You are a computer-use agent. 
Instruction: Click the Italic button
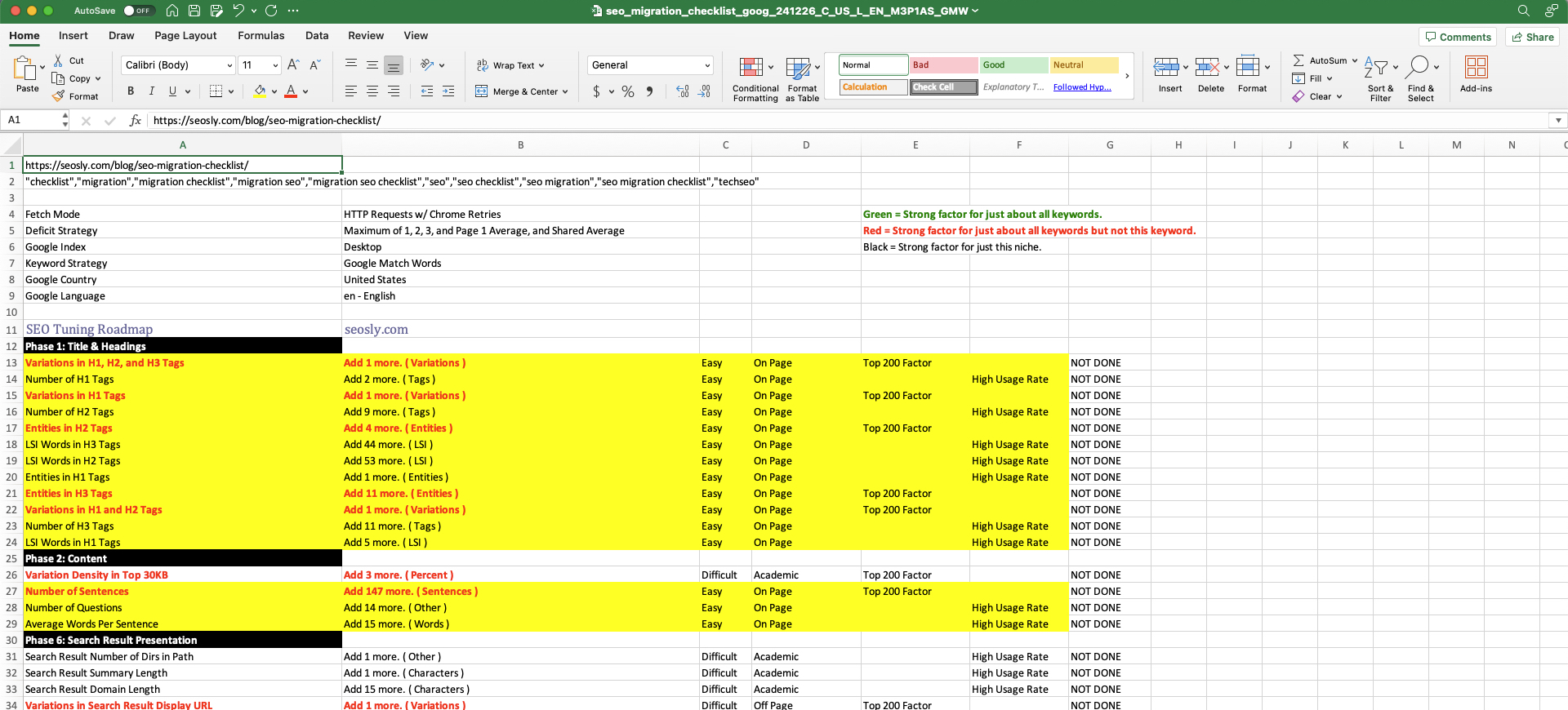pyautogui.click(x=151, y=91)
